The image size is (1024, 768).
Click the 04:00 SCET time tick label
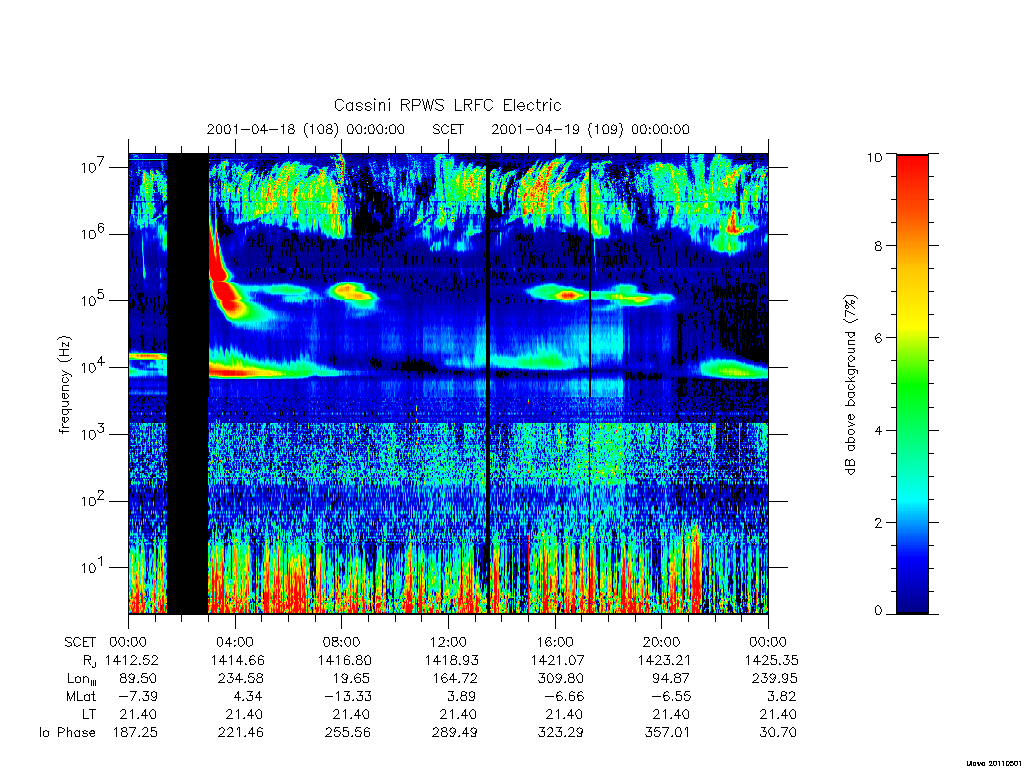(x=234, y=642)
